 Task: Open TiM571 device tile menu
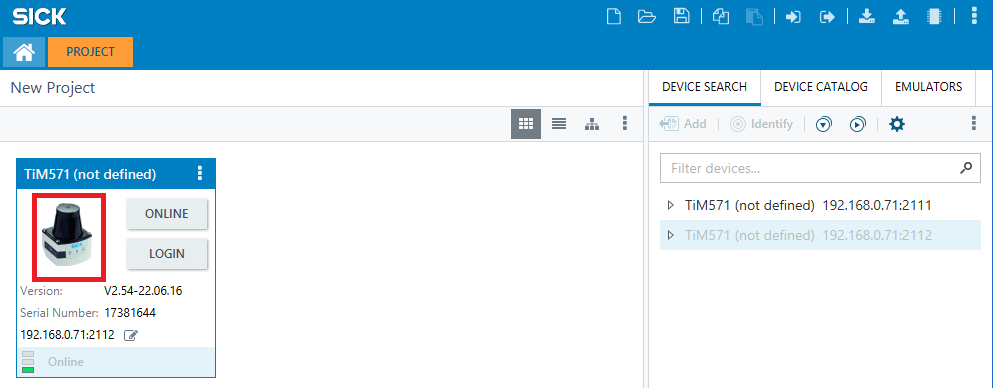200,173
